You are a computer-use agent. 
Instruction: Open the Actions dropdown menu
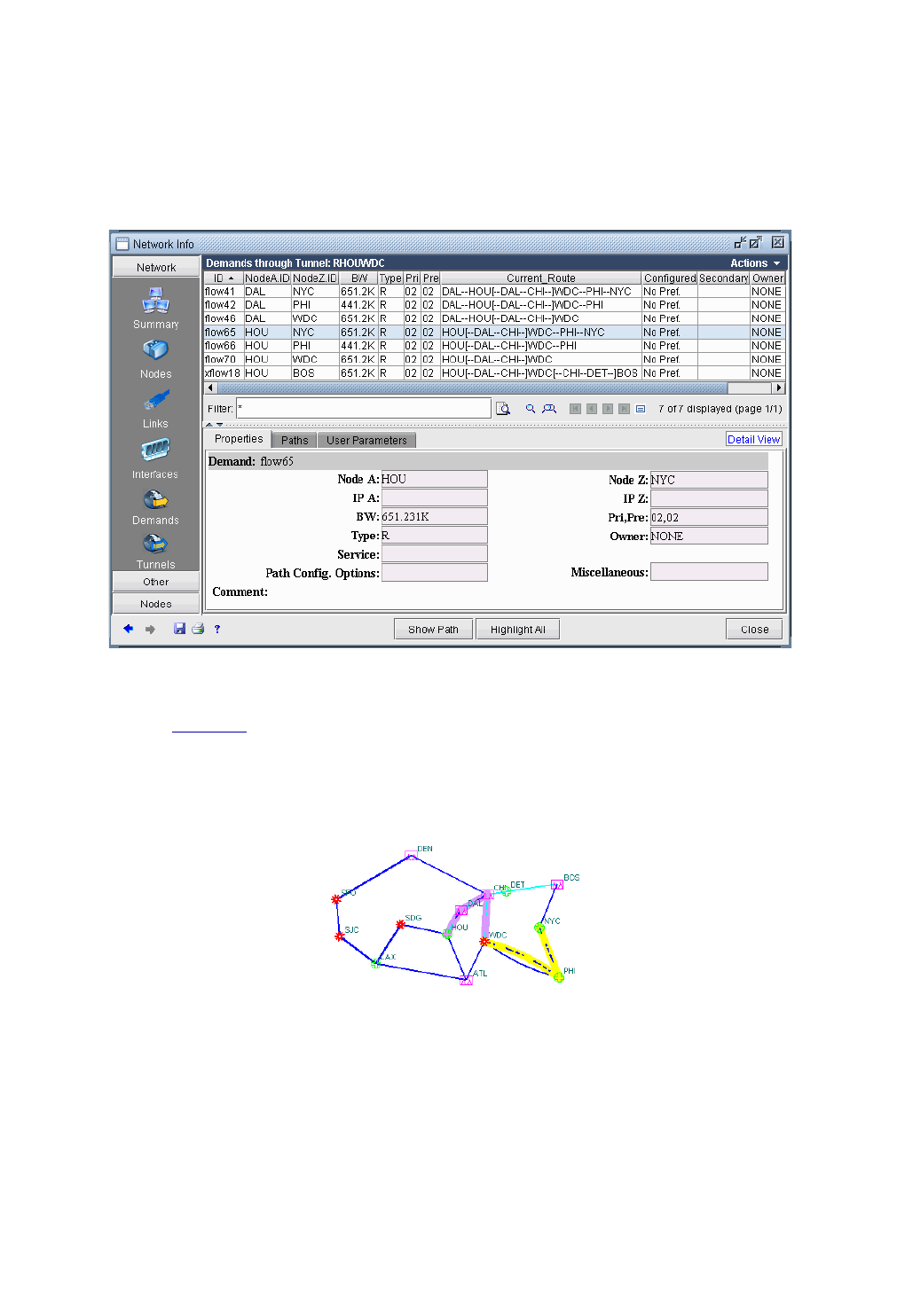tap(755, 263)
